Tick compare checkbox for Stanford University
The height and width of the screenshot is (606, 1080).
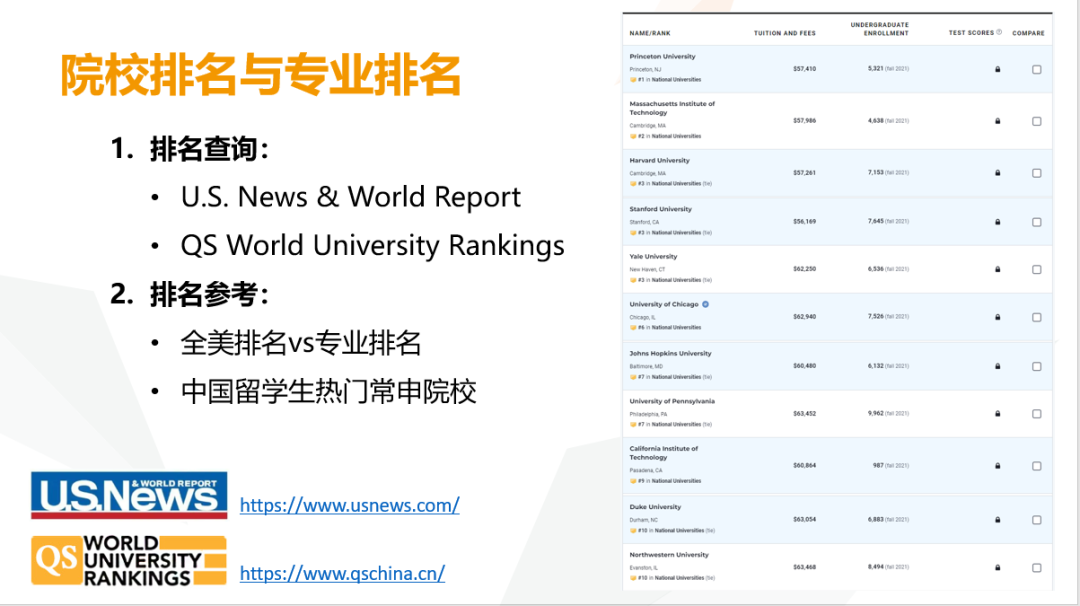point(1037,222)
